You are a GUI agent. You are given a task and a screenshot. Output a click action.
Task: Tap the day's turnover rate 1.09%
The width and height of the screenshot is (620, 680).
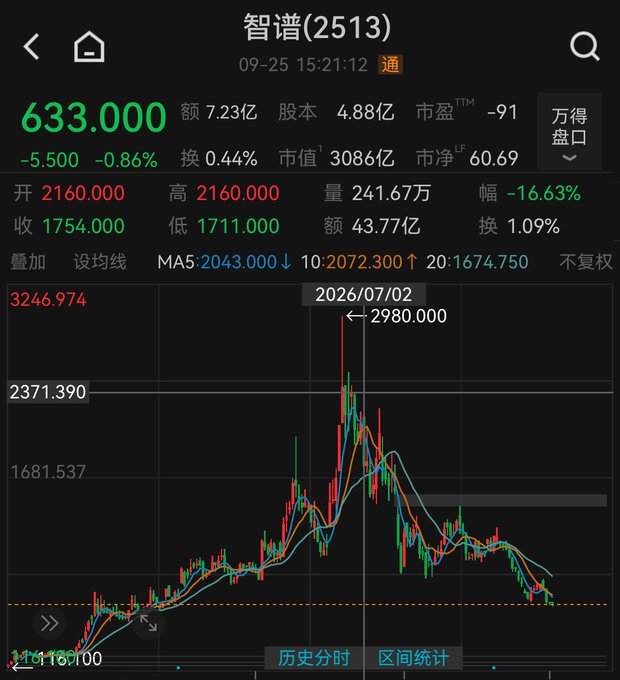tap(533, 226)
